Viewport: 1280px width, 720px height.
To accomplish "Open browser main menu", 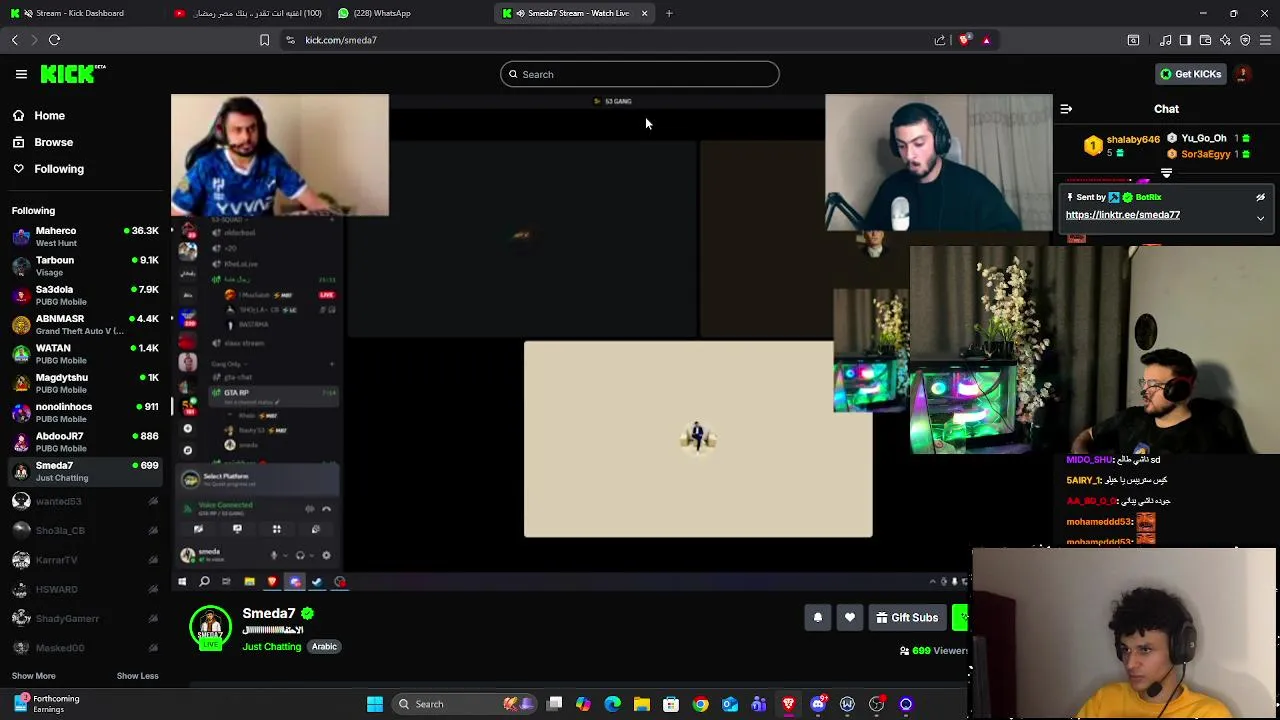I will pyautogui.click(x=1266, y=40).
